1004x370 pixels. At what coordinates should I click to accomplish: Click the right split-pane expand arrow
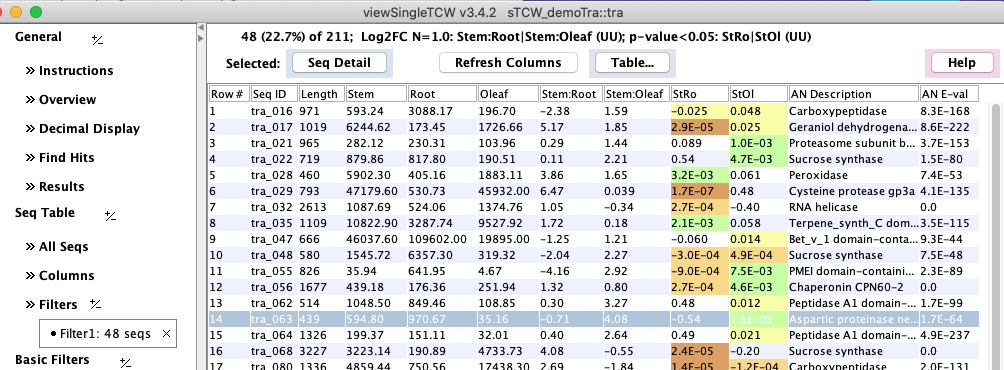[x=201, y=39]
